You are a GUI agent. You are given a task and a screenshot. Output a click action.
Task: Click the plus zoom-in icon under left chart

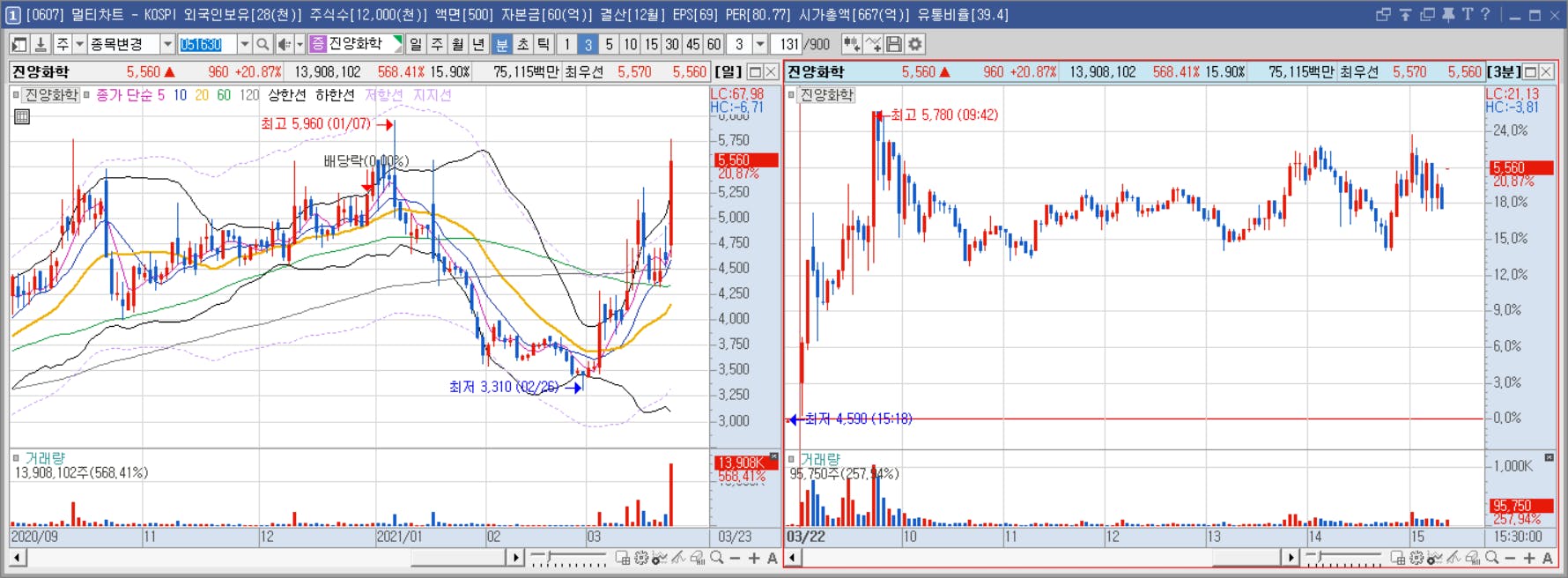754,558
